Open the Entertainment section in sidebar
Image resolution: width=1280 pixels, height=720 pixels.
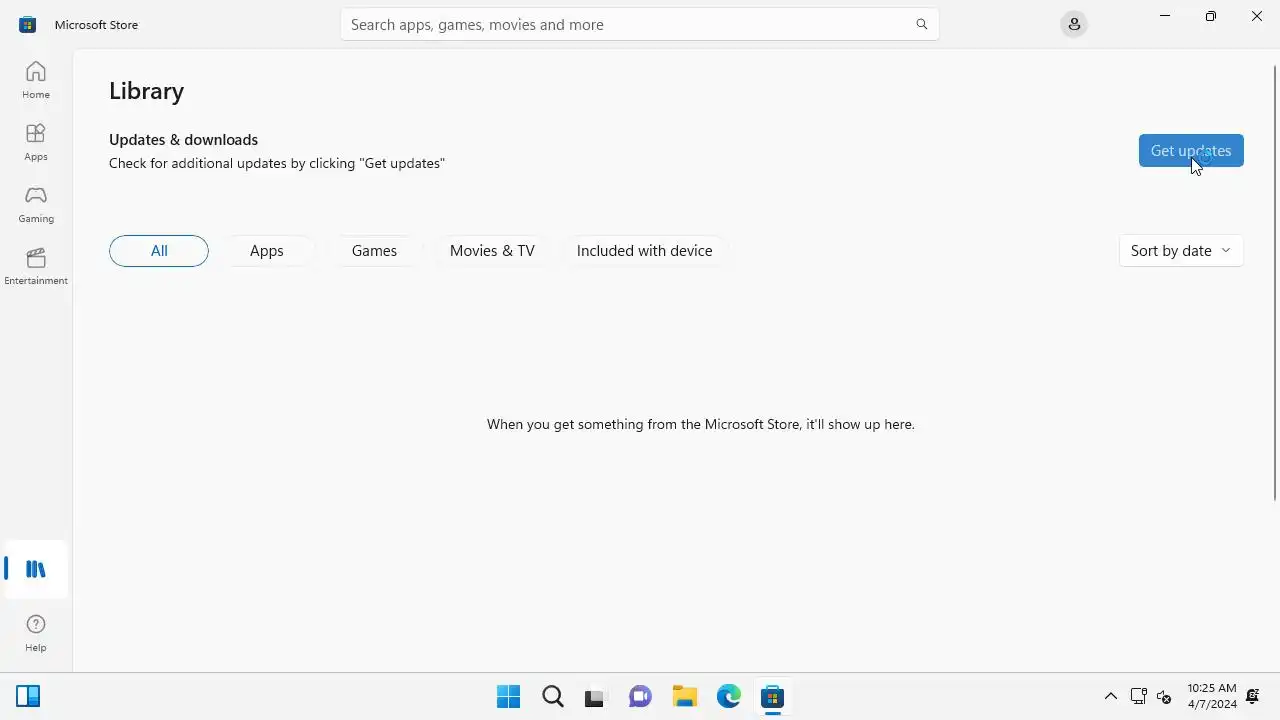(x=36, y=266)
